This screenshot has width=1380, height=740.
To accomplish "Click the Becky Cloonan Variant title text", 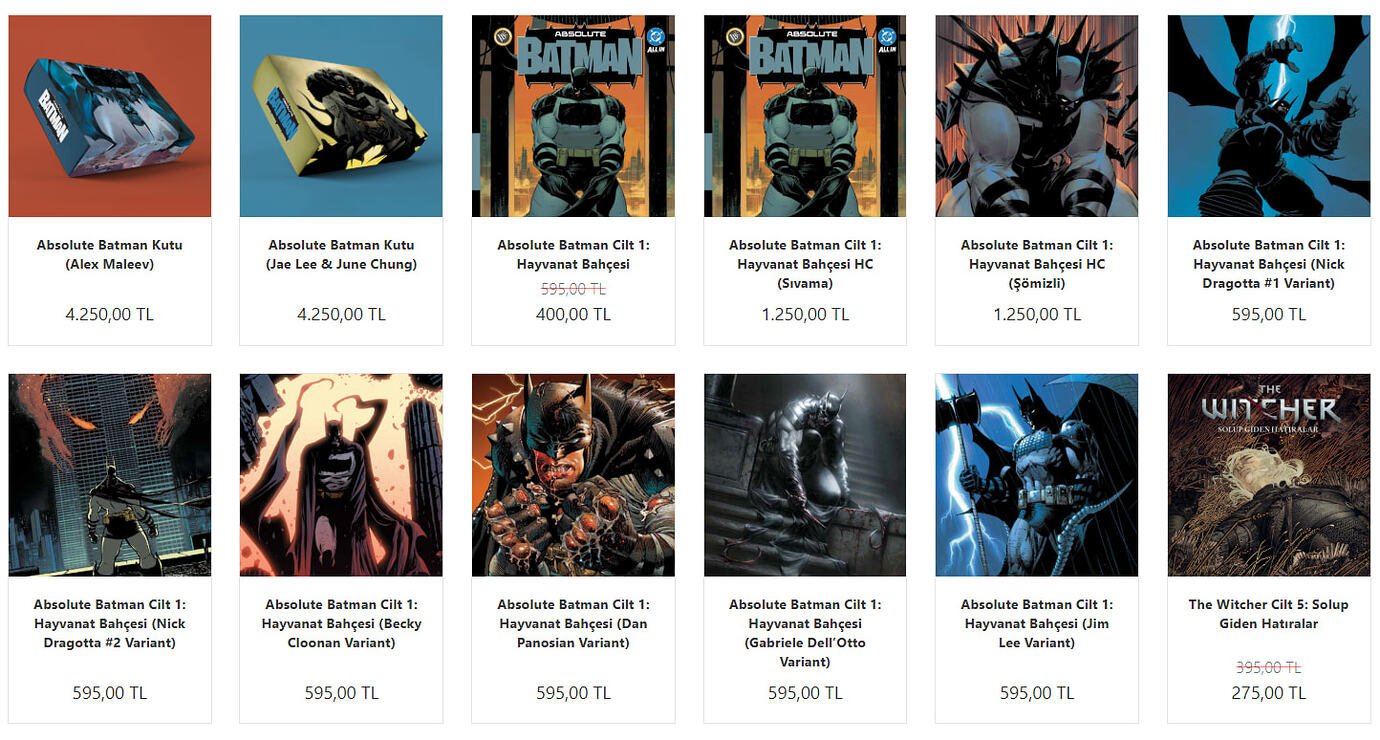I will (x=341, y=624).
